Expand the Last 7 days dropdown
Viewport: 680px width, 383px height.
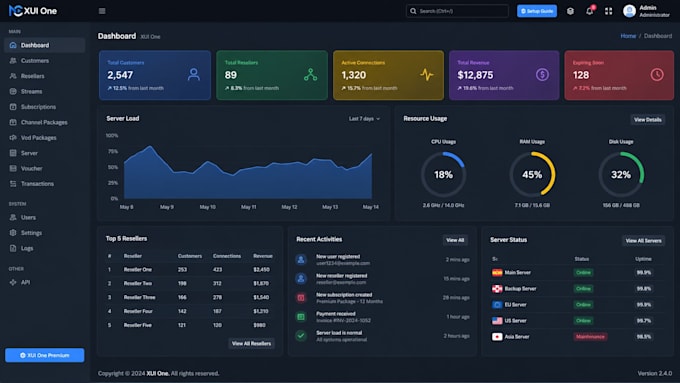[x=364, y=119]
